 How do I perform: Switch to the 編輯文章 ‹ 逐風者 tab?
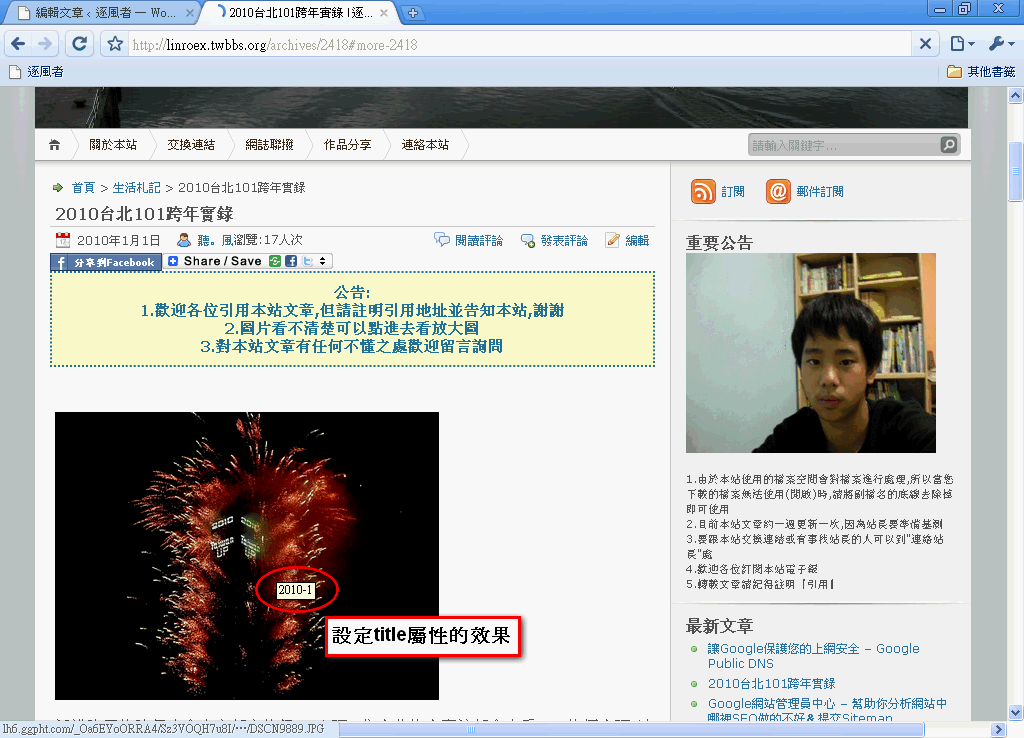(x=104, y=12)
